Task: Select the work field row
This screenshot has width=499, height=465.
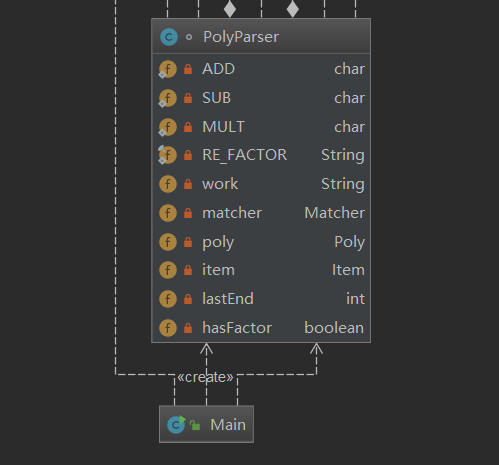Action: tap(261, 184)
